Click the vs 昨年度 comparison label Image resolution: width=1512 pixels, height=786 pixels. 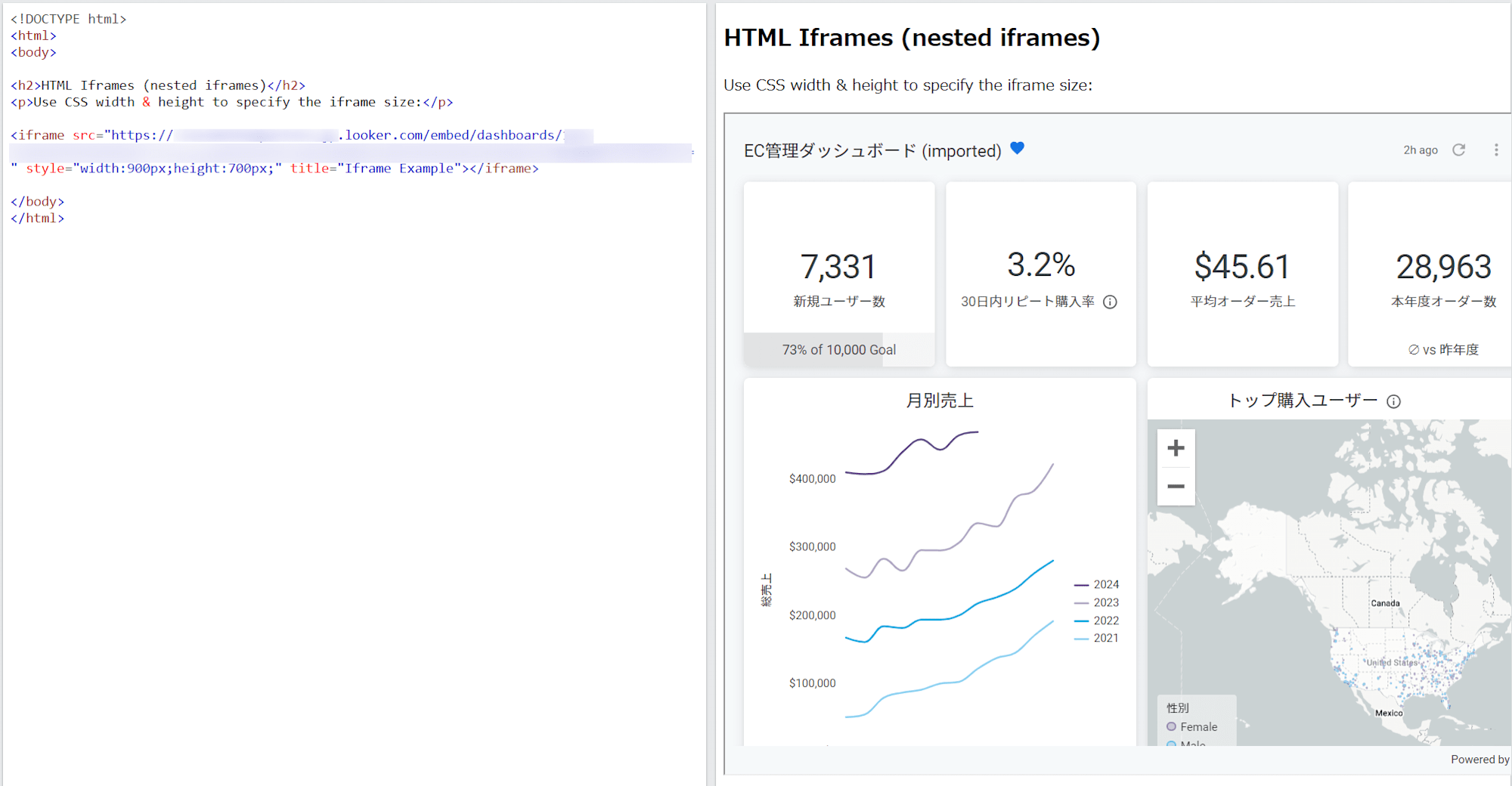(x=1443, y=350)
